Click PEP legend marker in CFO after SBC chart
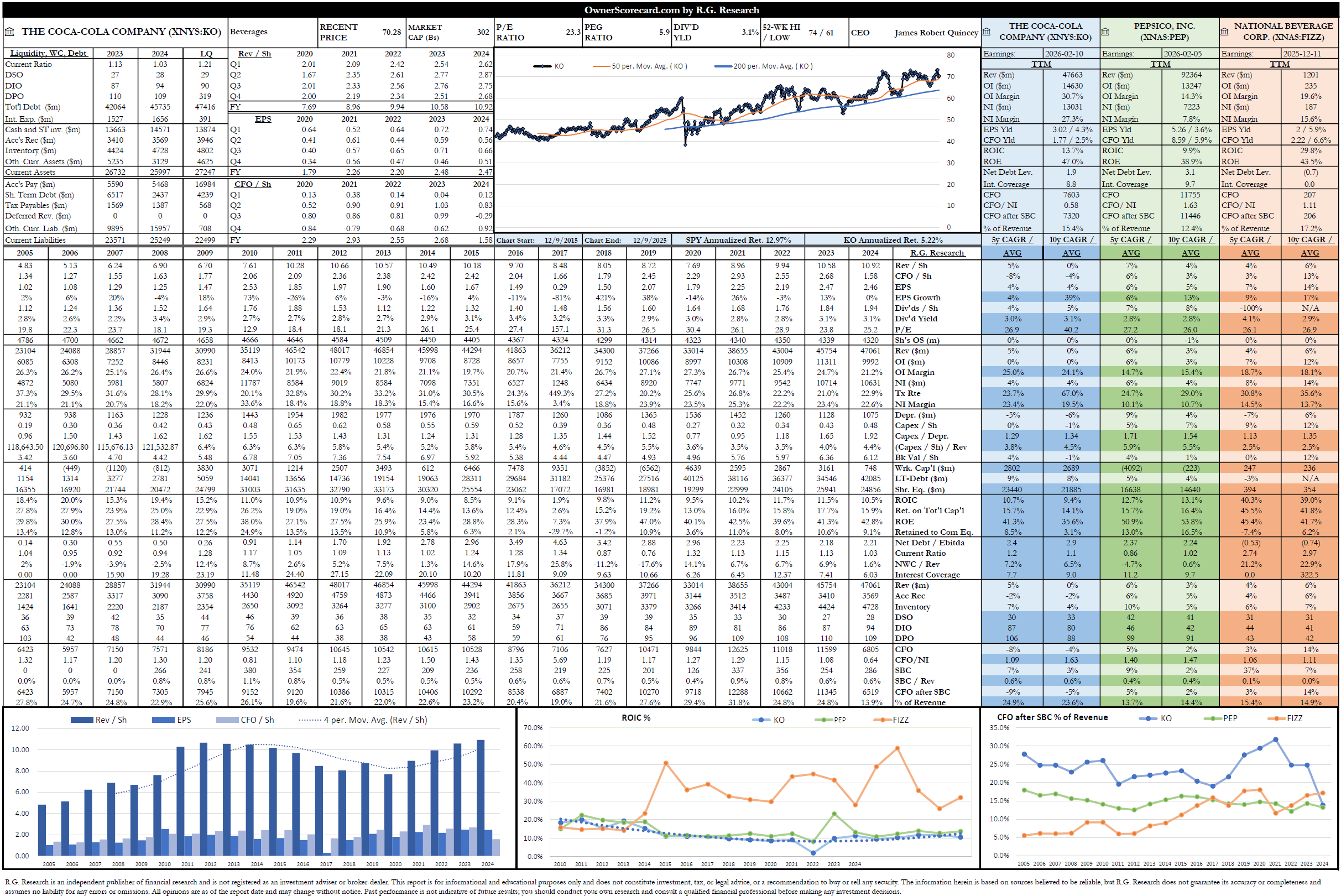The height and width of the screenshot is (896, 1341). pyautogui.click(x=1213, y=718)
